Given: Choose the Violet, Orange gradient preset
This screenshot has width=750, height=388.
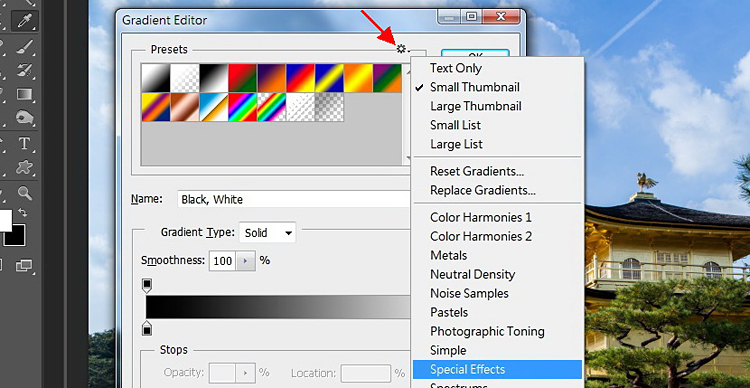Looking at the screenshot, I should (272, 78).
